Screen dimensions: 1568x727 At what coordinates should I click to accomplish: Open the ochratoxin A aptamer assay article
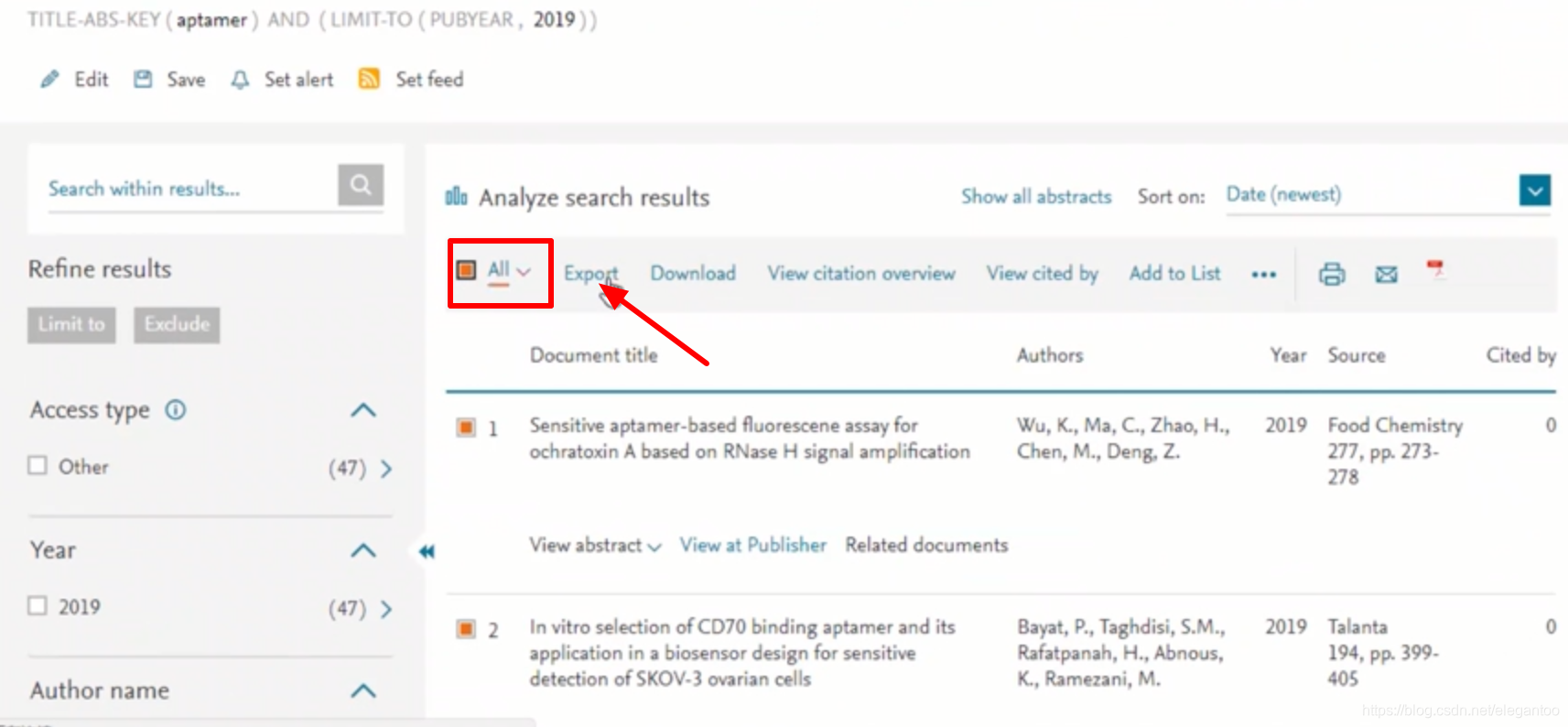coord(749,439)
